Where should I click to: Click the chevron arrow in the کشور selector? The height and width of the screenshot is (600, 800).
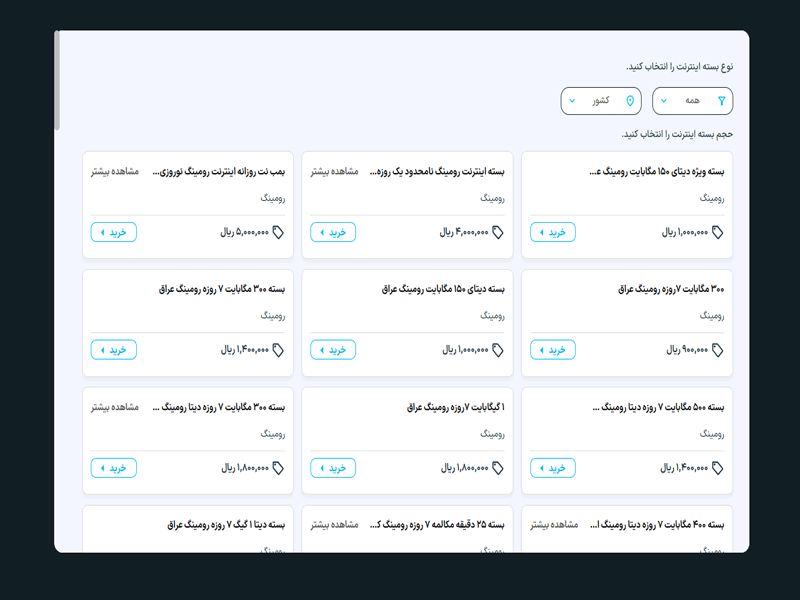(x=572, y=101)
